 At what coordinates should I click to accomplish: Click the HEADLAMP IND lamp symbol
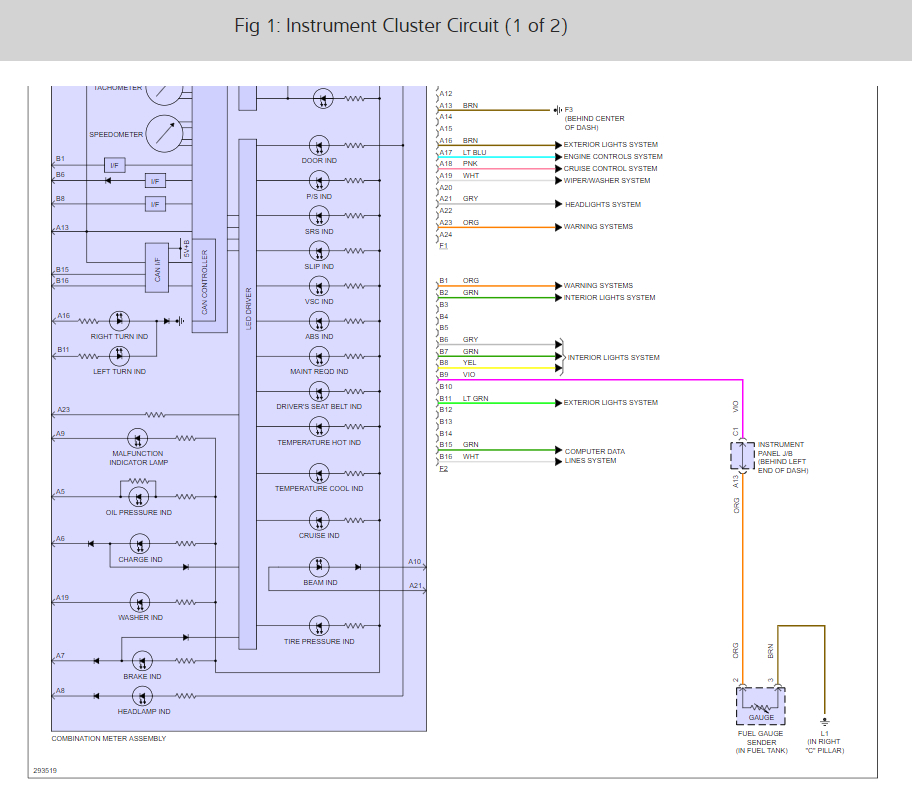point(142,696)
